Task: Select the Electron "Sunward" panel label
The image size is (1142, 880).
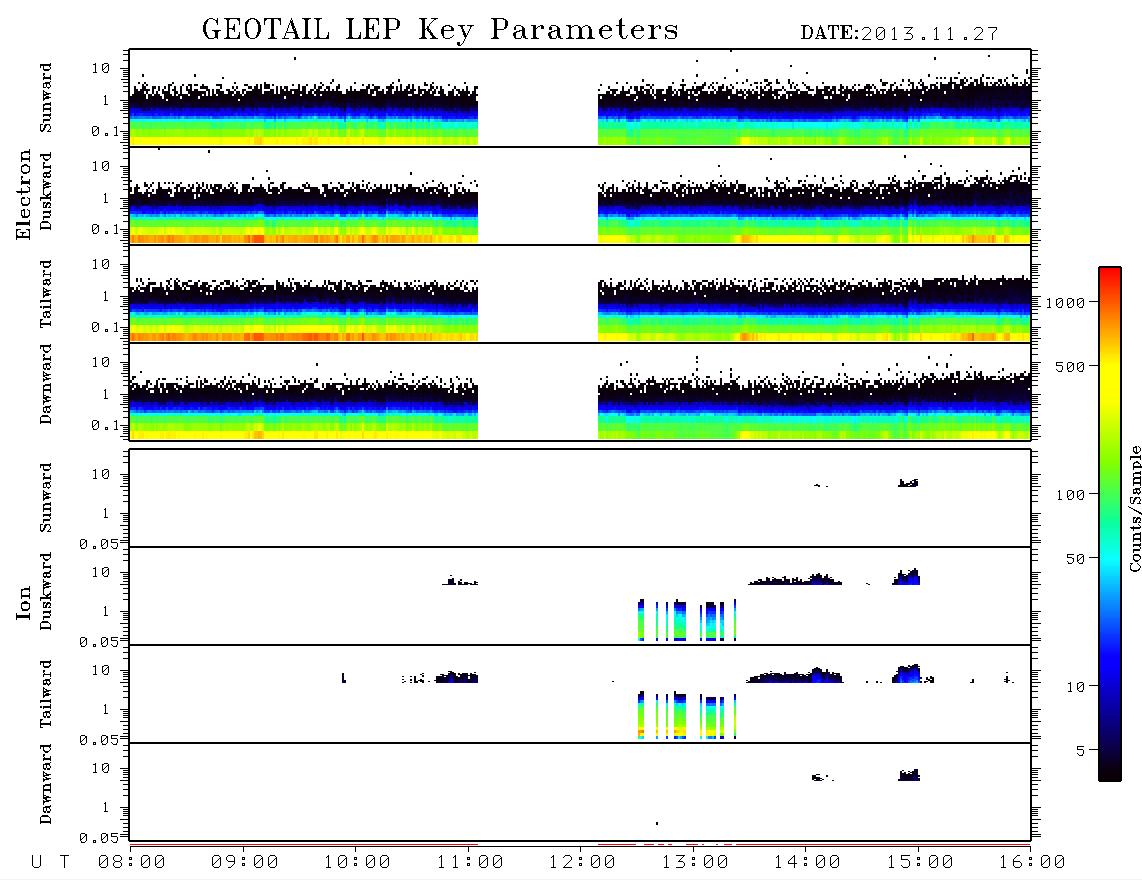Action: [46, 98]
